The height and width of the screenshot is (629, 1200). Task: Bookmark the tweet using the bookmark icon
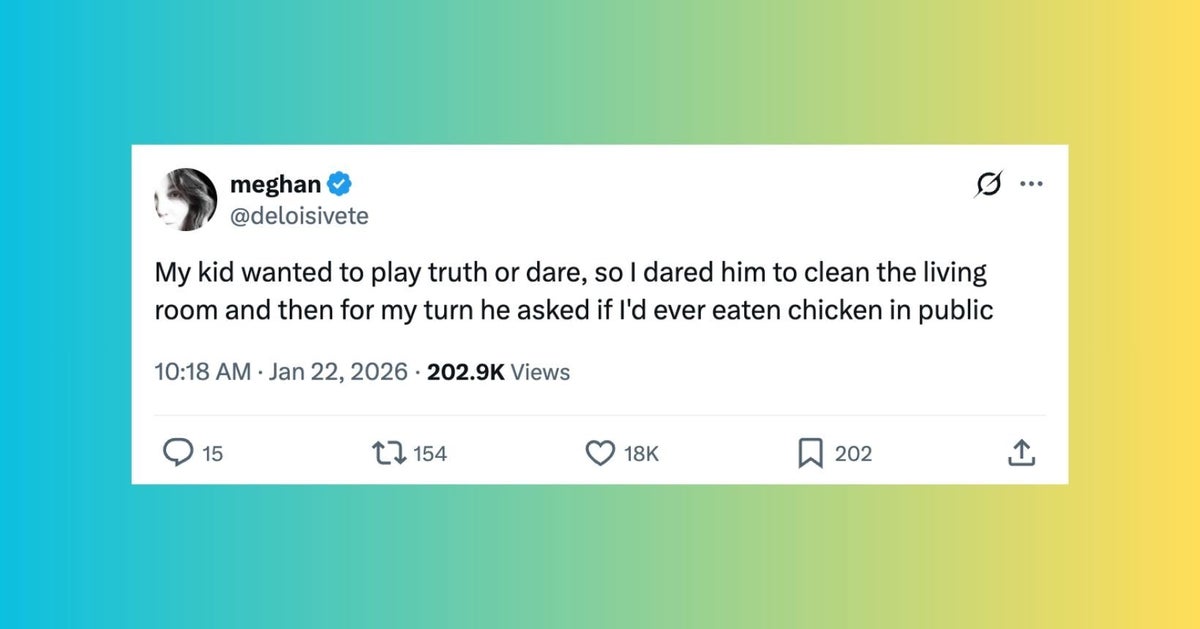[809, 453]
